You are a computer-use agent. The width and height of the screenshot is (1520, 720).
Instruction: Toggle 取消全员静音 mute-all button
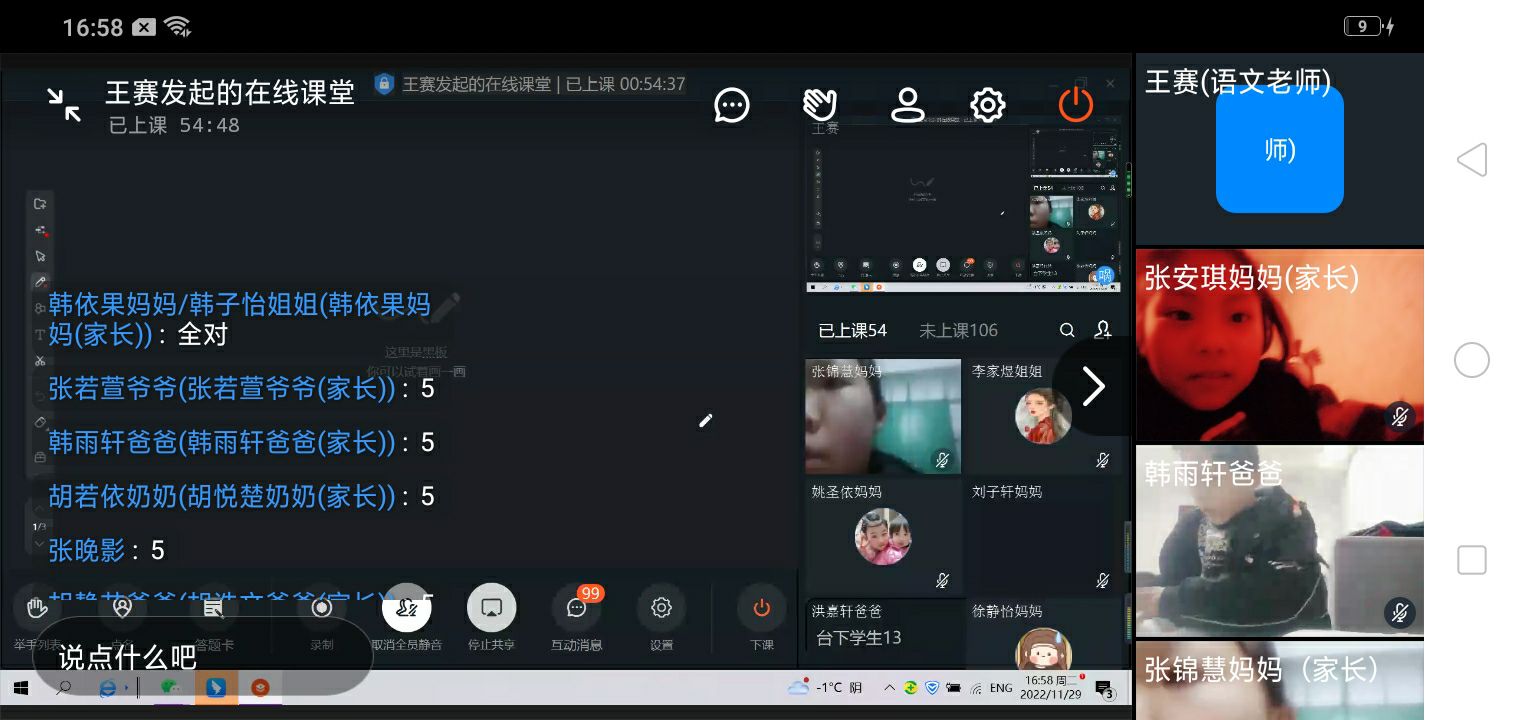point(407,608)
